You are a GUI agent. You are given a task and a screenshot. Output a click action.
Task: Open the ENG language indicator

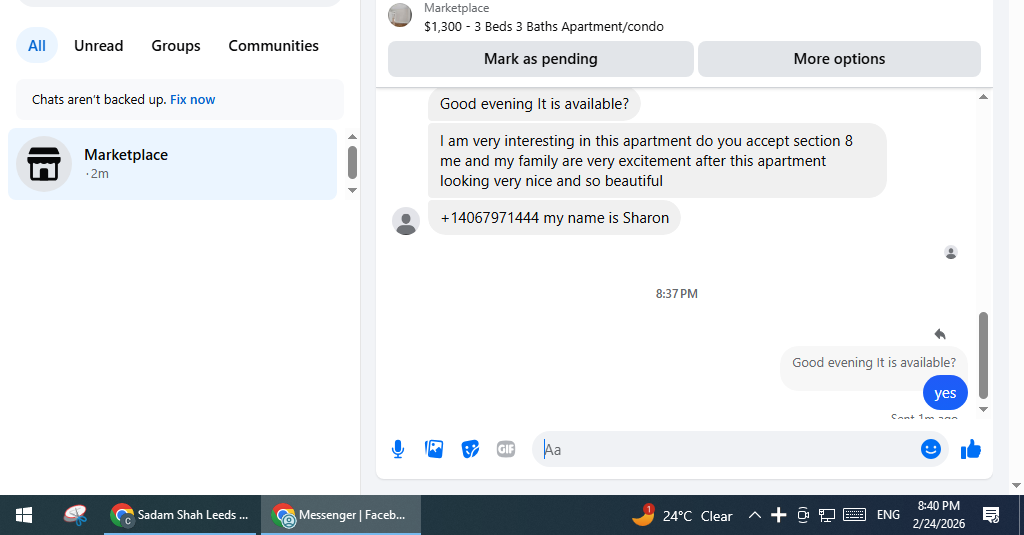888,515
